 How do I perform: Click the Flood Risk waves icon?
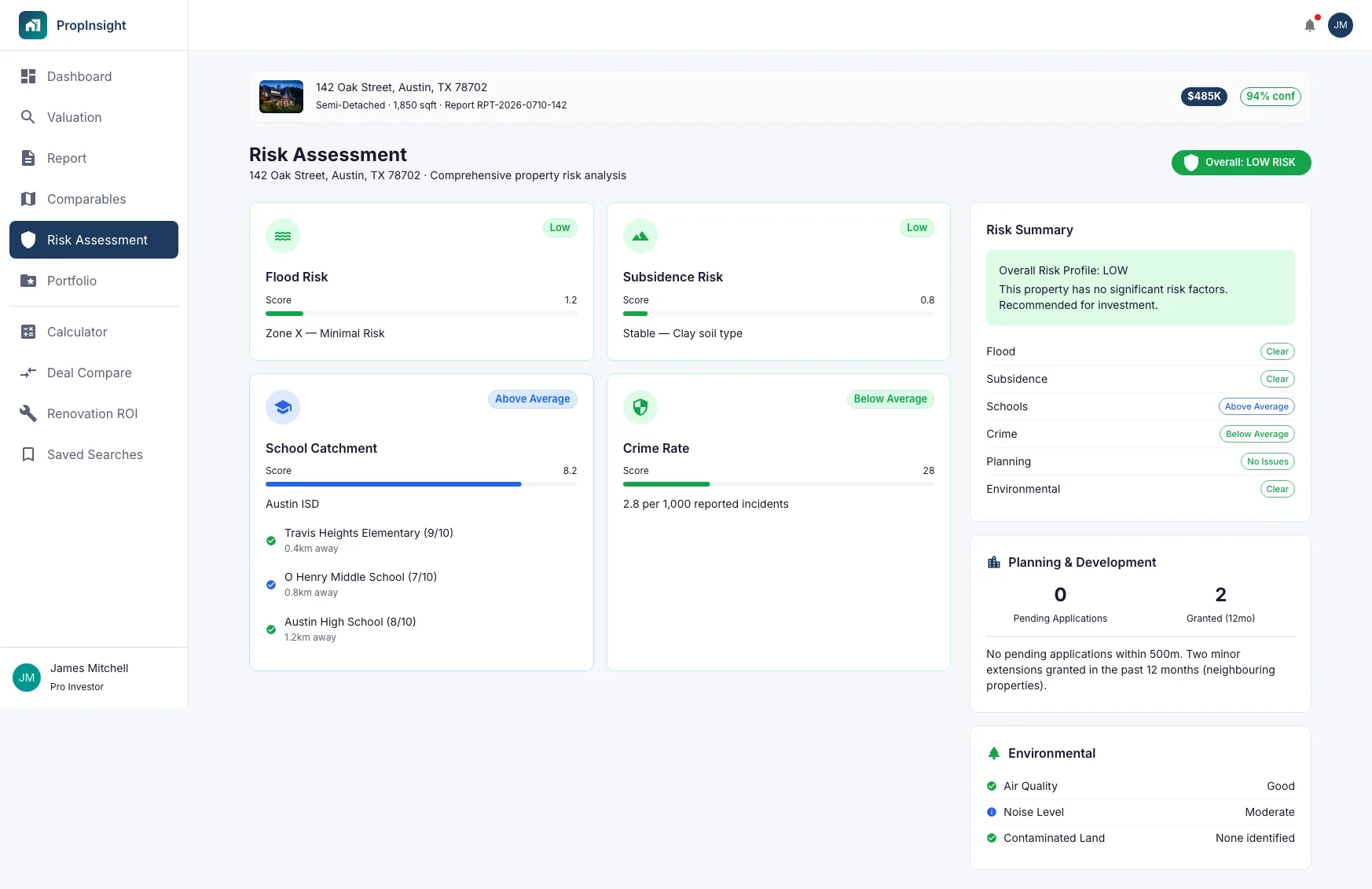pyautogui.click(x=283, y=236)
